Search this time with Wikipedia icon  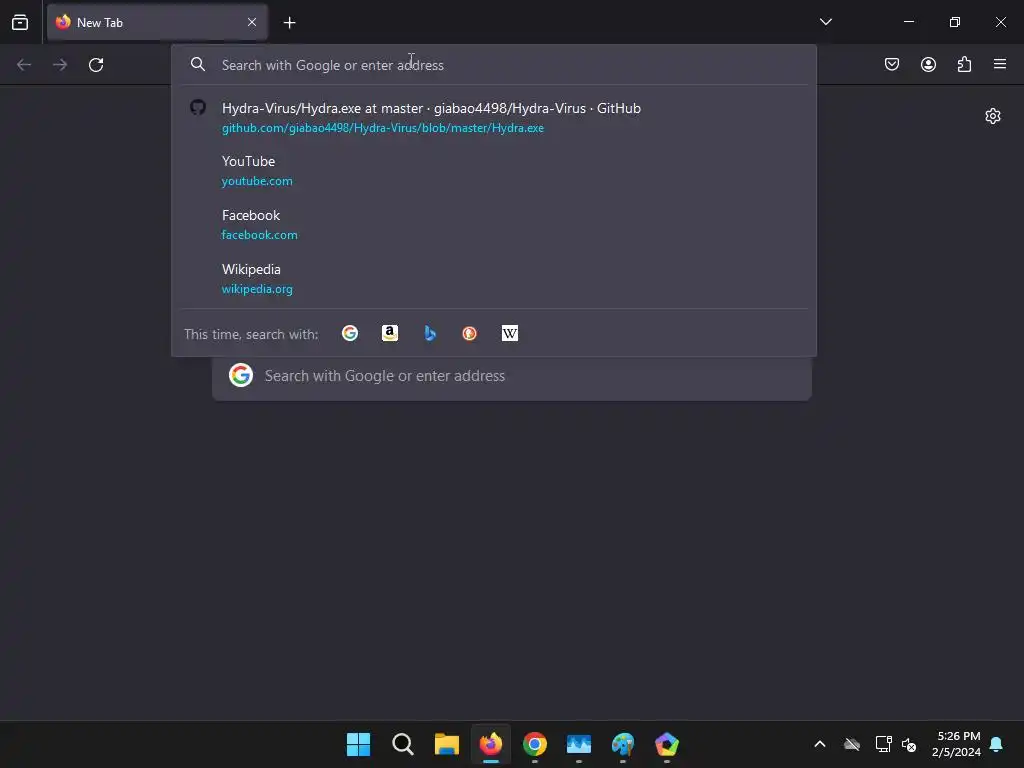click(x=509, y=334)
